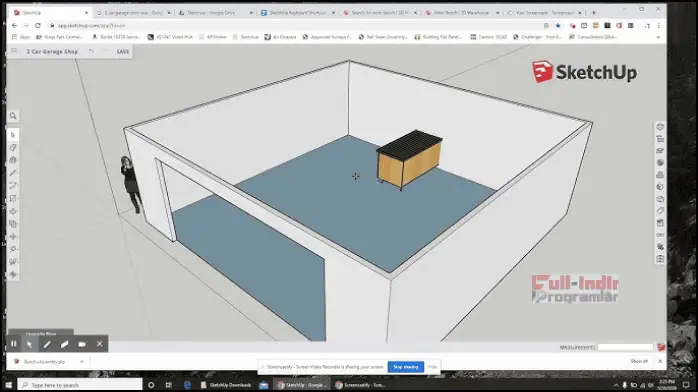Image resolution: width=698 pixels, height=392 pixels.
Task: Toggle the Screencastify webcam embed
Action: 82,344
